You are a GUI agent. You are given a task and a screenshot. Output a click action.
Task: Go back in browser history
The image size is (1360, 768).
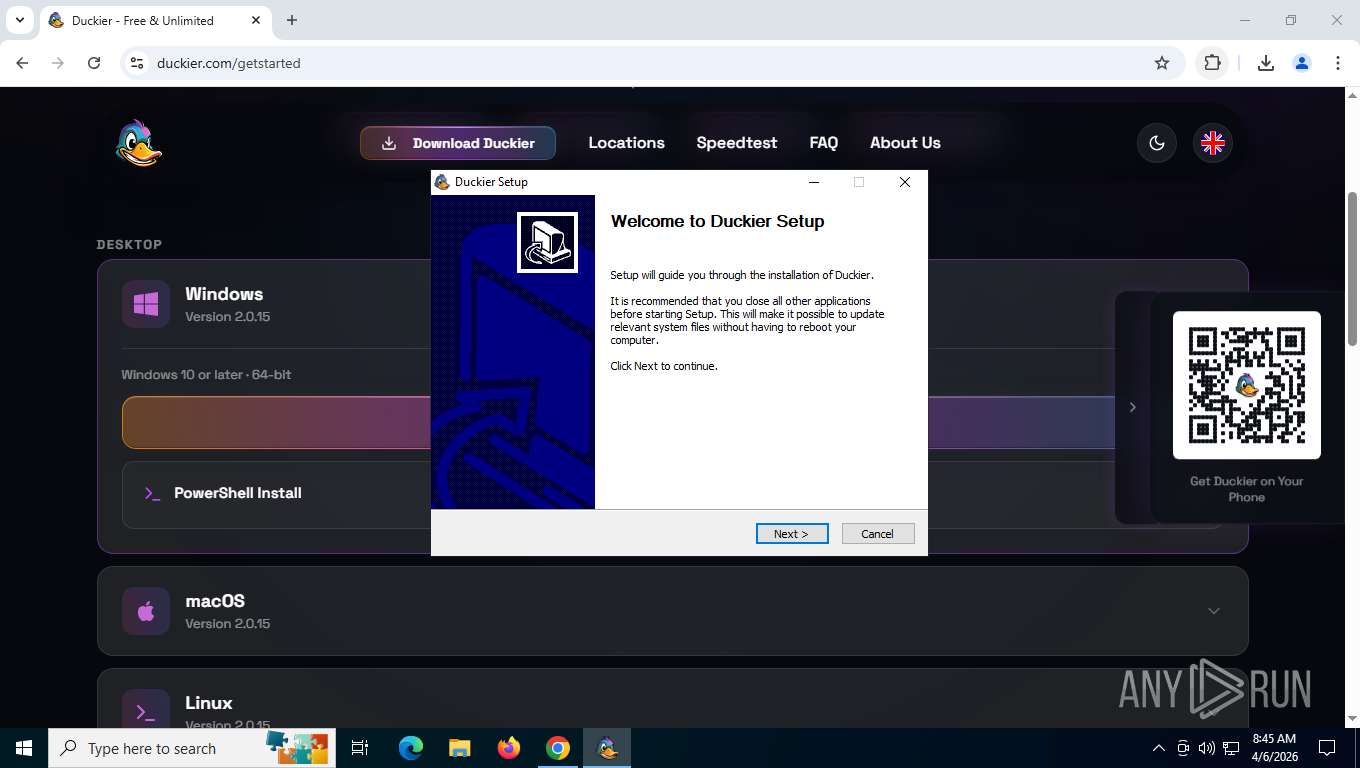pyautogui.click(x=22, y=63)
